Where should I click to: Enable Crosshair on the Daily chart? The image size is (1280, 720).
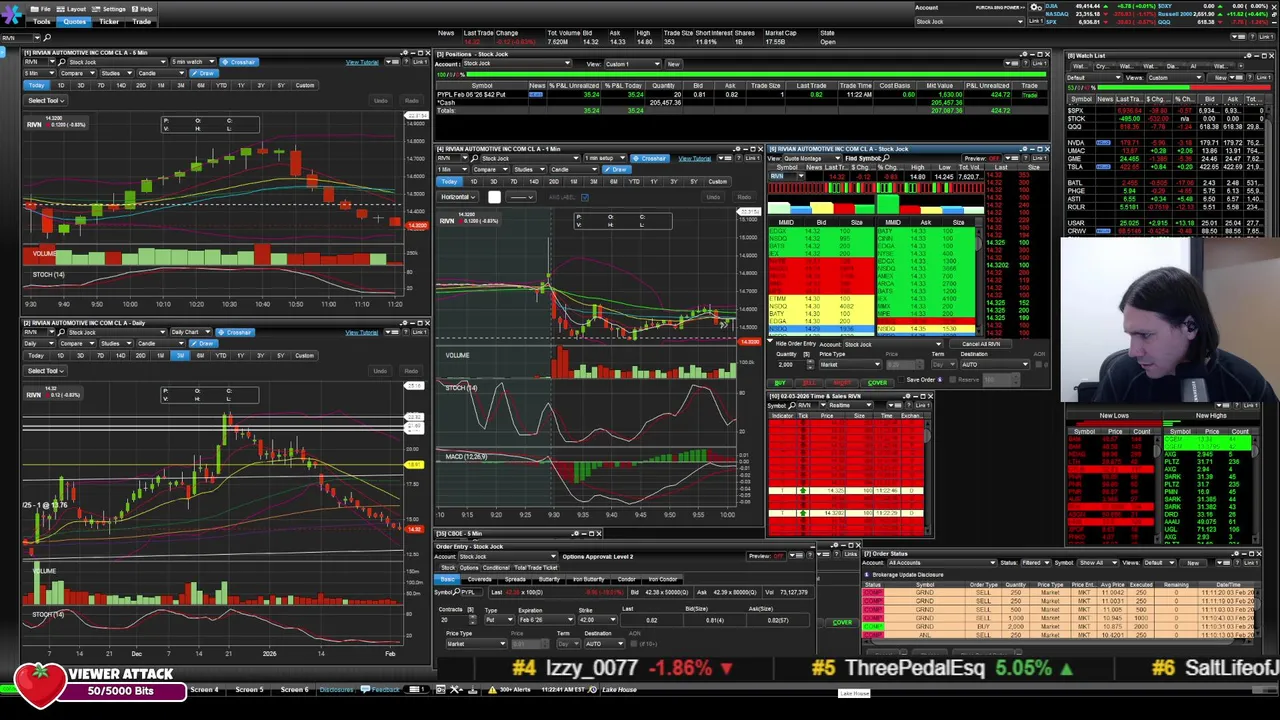(x=236, y=332)
